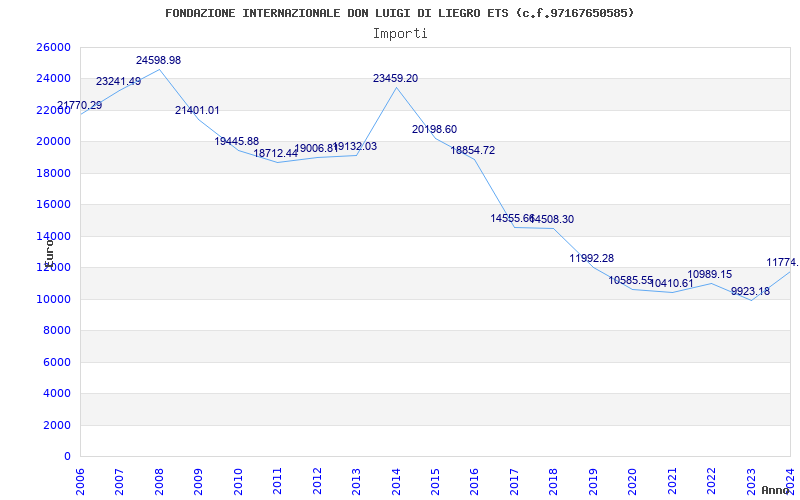Image resolution: width=800 pixels, height=500 pixels.
Task: Click x-axis year label 2022
Action: [711, 482]
